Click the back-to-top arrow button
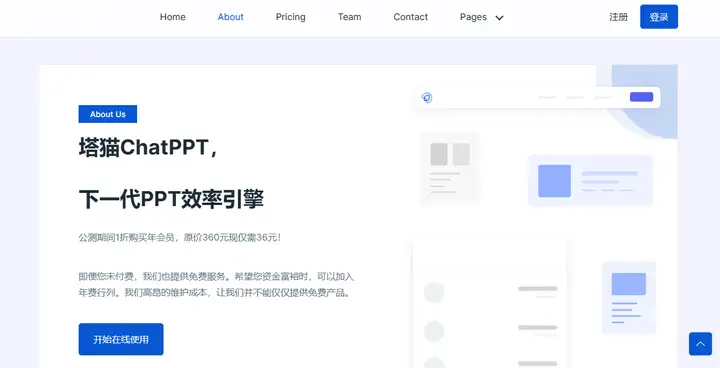 click(x=700, y=344)
